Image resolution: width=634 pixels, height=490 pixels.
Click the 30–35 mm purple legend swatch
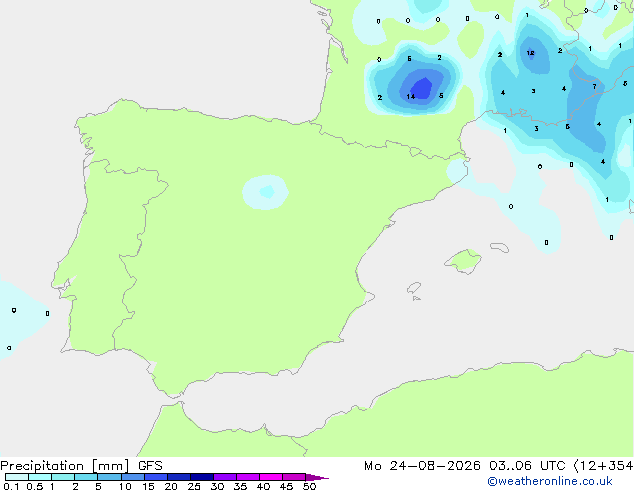click(225, 477)
